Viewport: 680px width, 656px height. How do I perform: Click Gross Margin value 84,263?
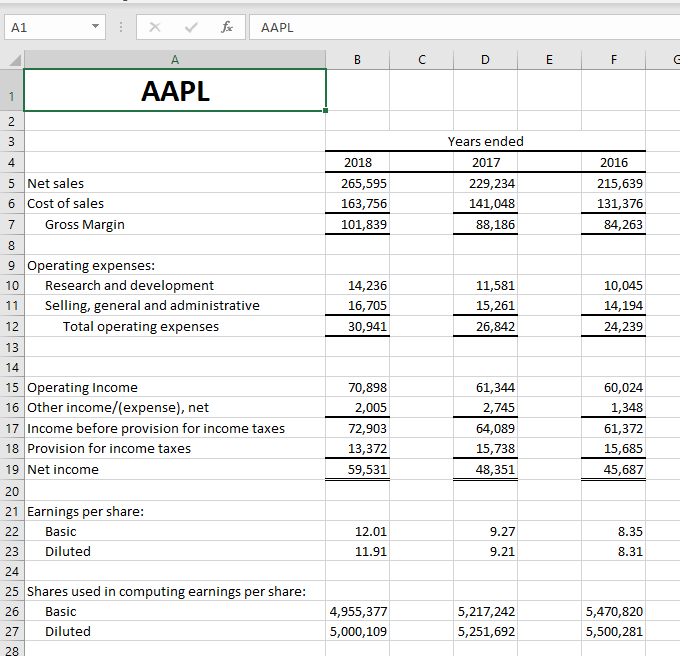click(x=613, y=224)
